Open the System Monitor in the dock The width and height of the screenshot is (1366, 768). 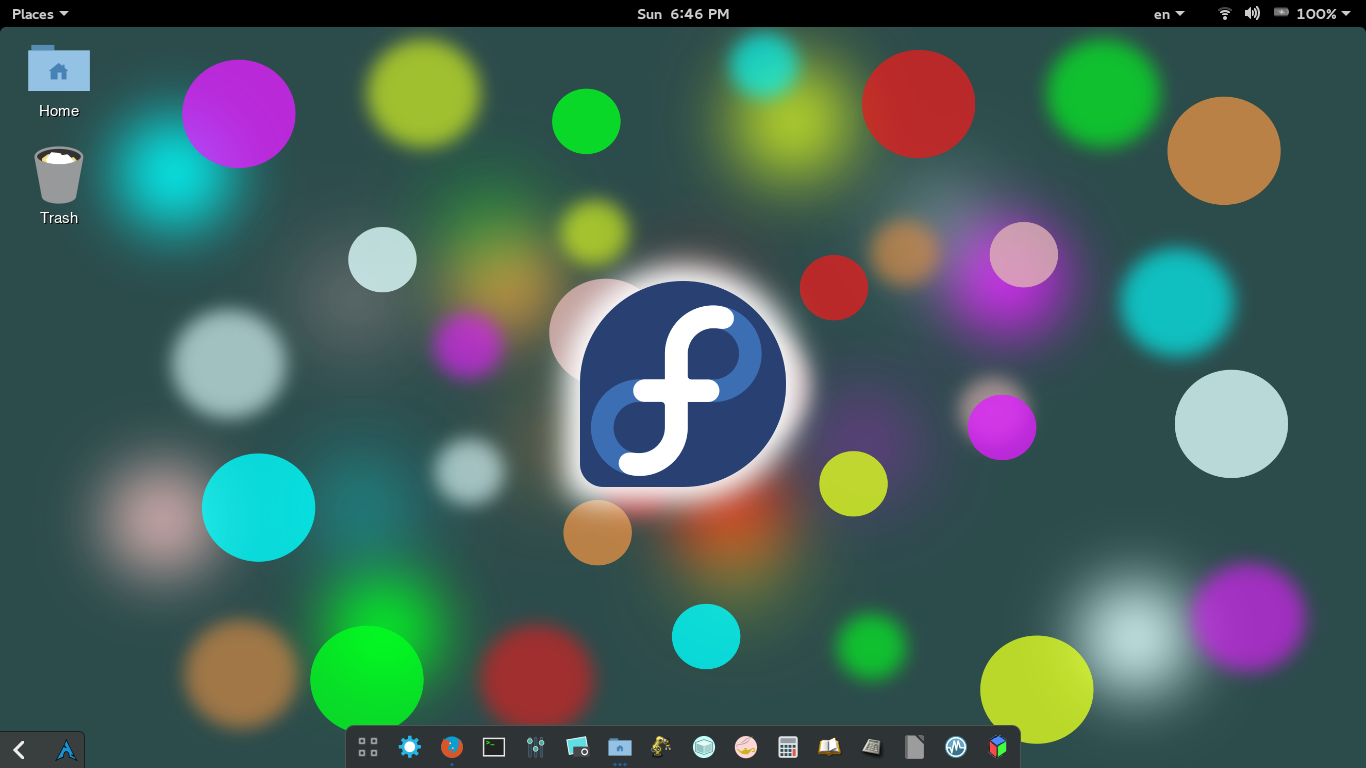click(956, 747)
